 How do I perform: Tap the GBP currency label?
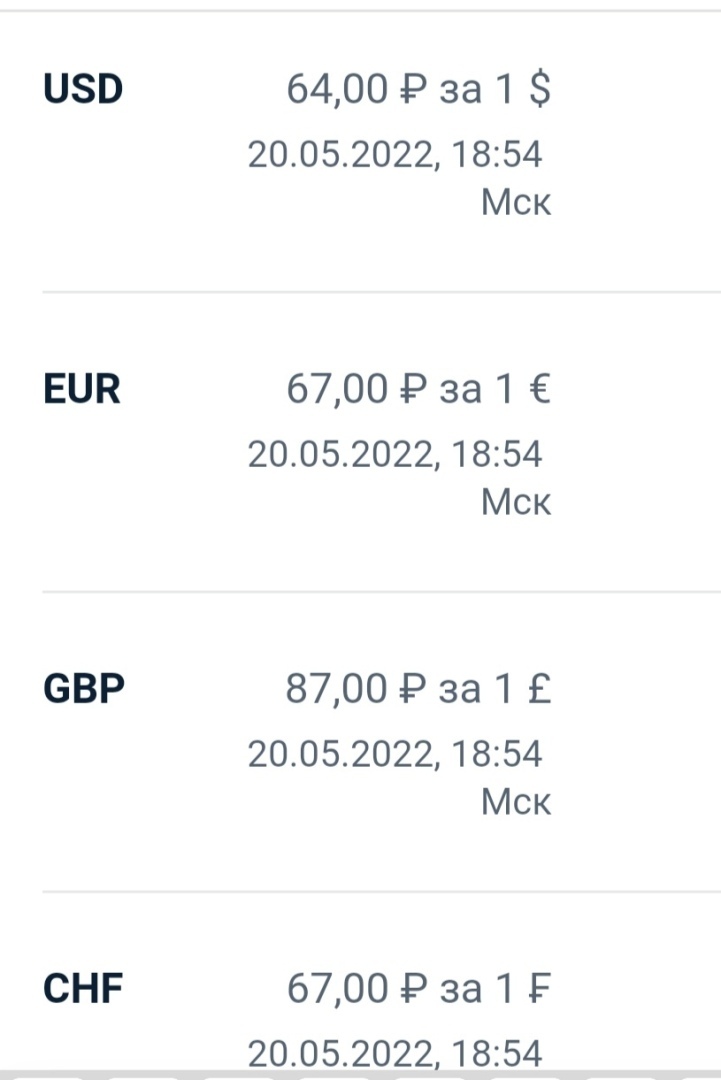(x=84, y=689)
